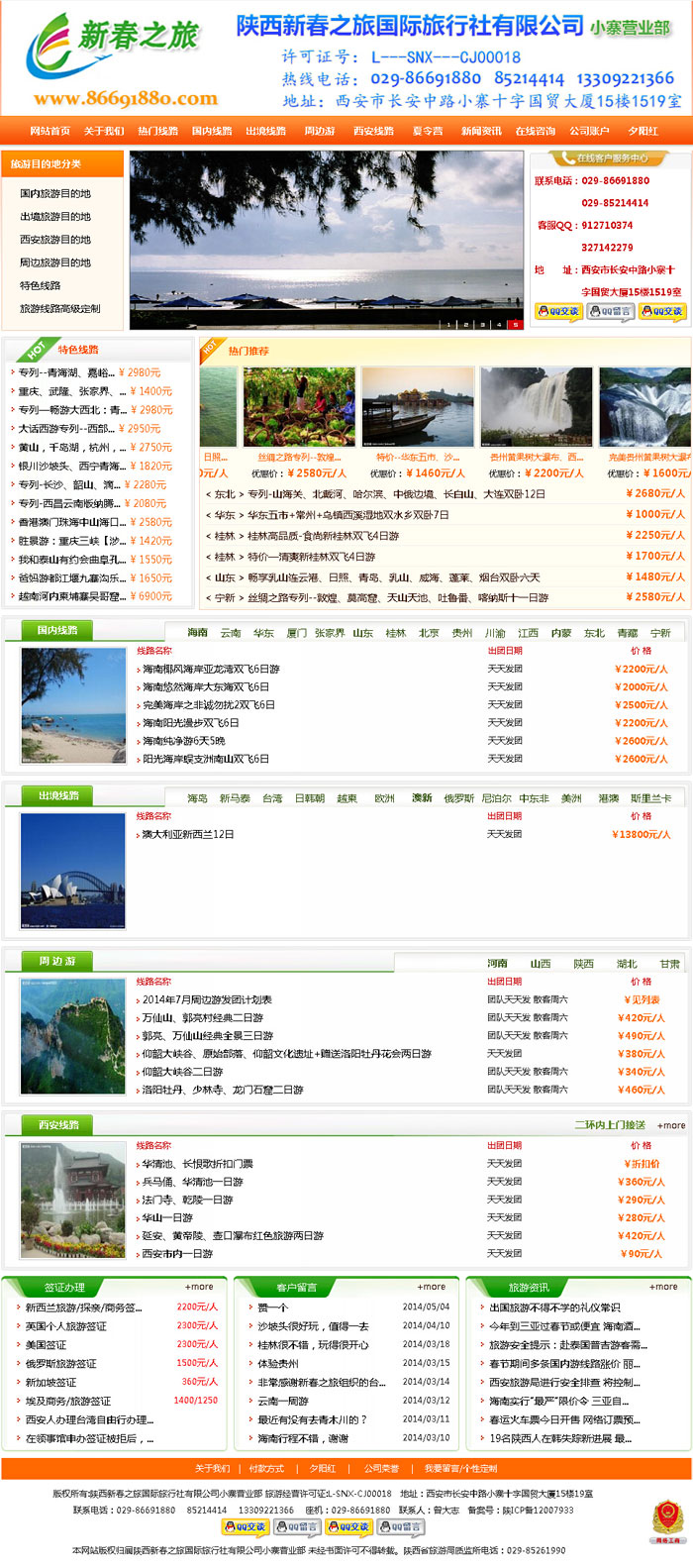The image size is (693, 1568).
Task: Select the 湖北 tab in 周边游
Action: coord(627,963)
